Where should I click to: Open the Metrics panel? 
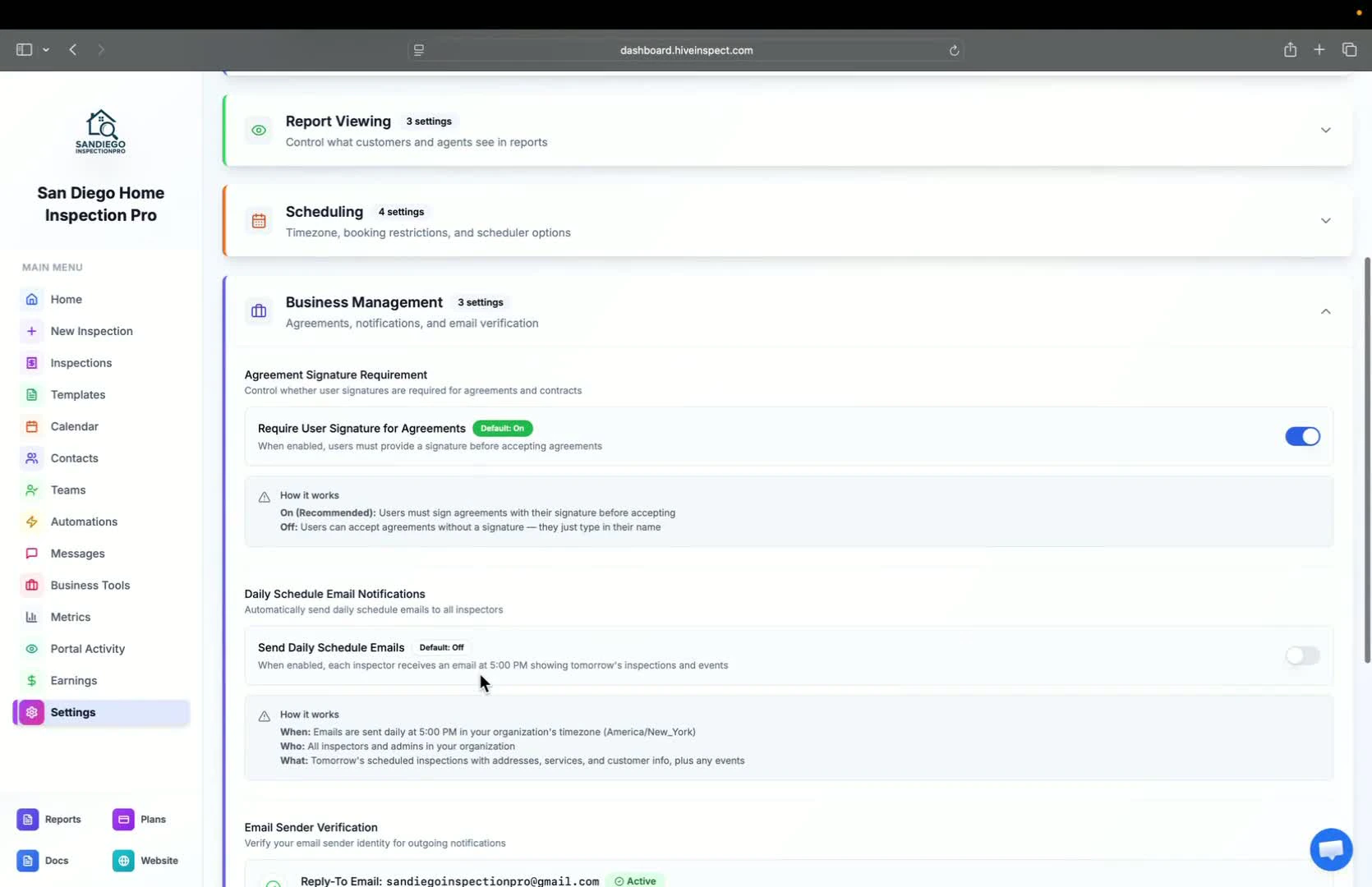click(x=70, y=617)
